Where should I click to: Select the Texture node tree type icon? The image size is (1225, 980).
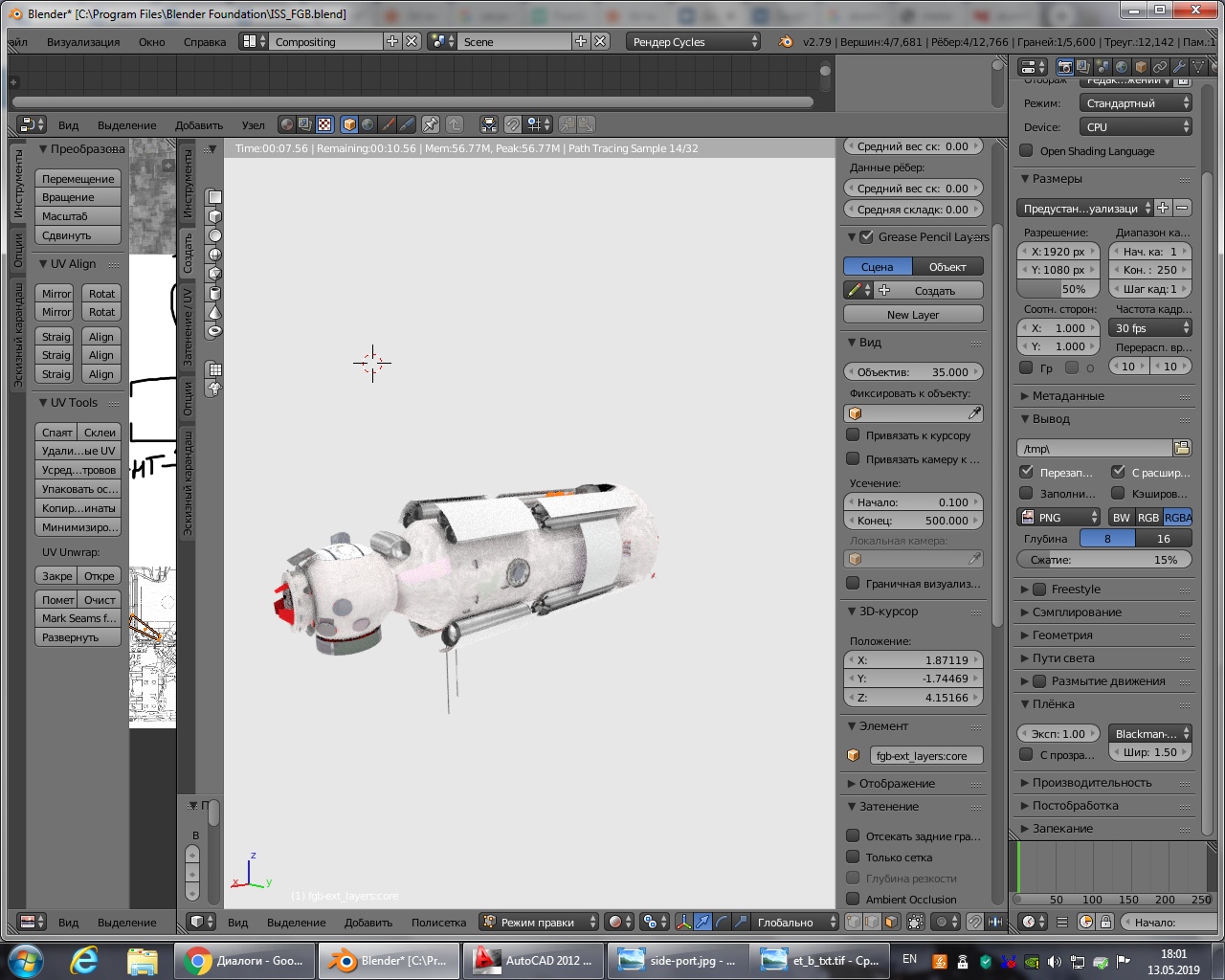click(324, 124)
